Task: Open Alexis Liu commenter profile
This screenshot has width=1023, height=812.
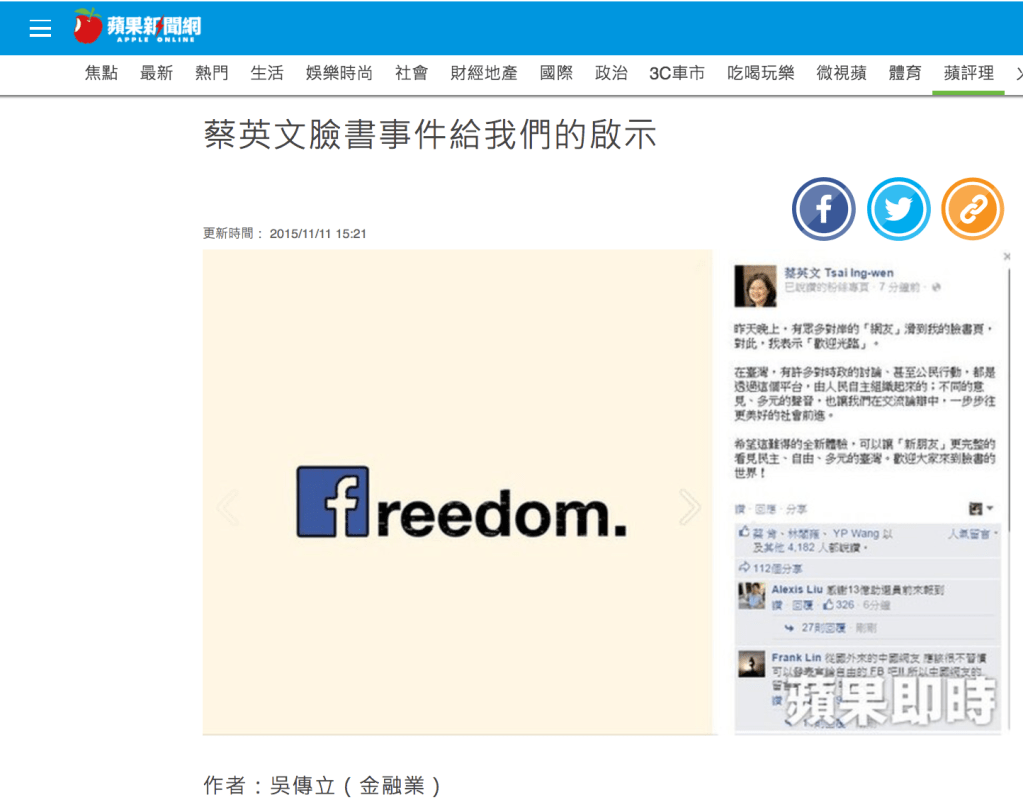Action: [797, 590]
